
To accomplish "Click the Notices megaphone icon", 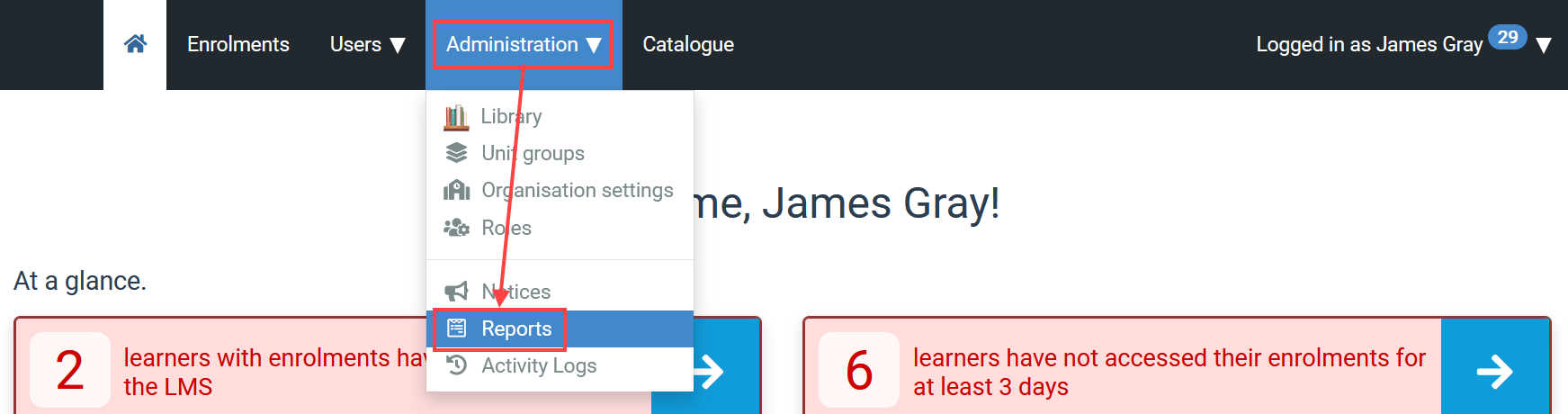I will coord(456,291).
